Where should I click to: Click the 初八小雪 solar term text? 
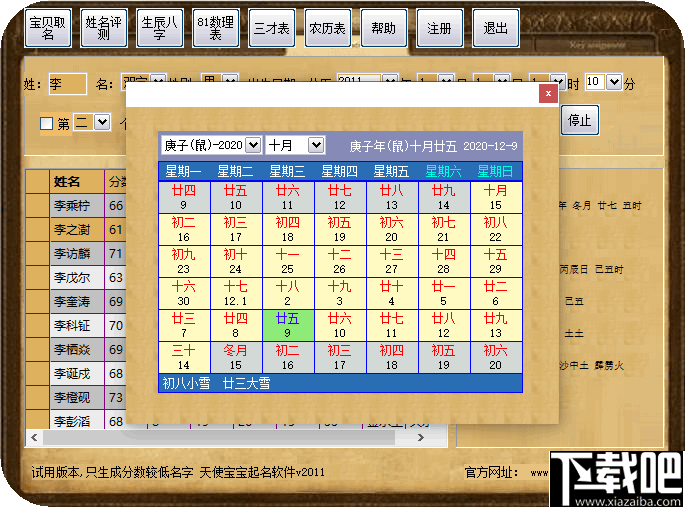(x=186, y=383)
